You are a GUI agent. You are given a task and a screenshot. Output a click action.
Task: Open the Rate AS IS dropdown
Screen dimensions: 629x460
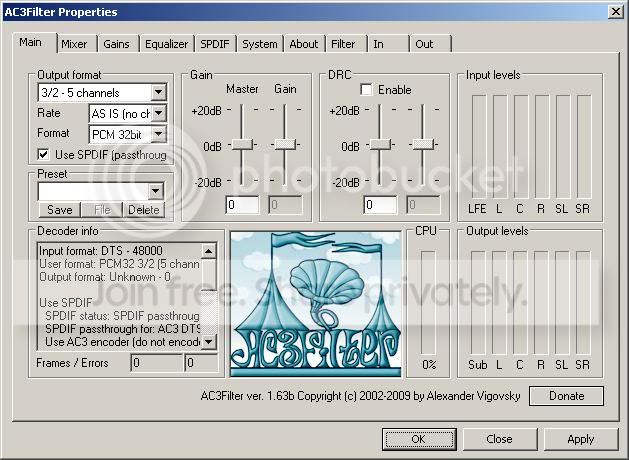click(x=159, y=113)
